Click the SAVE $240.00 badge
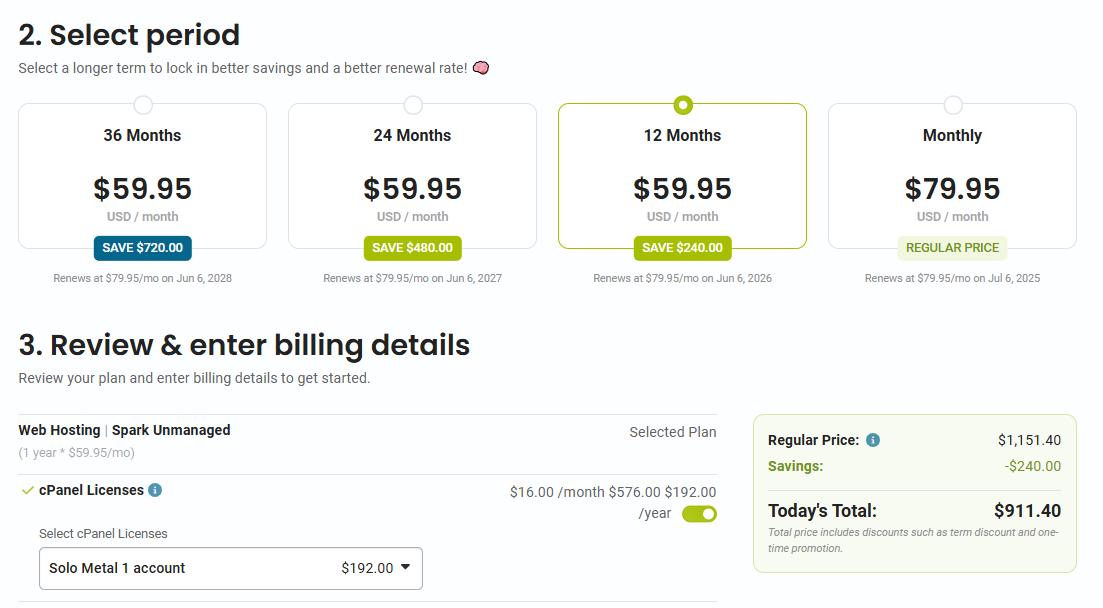This screenshot has height=608, width=1103. click(682, 248)
